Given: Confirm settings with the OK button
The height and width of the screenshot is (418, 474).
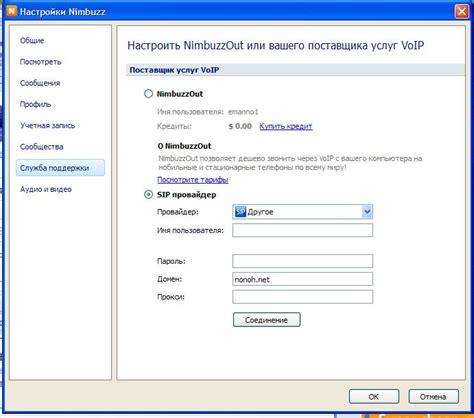Looking at the screenshot, I should click(x=374, y=397).
